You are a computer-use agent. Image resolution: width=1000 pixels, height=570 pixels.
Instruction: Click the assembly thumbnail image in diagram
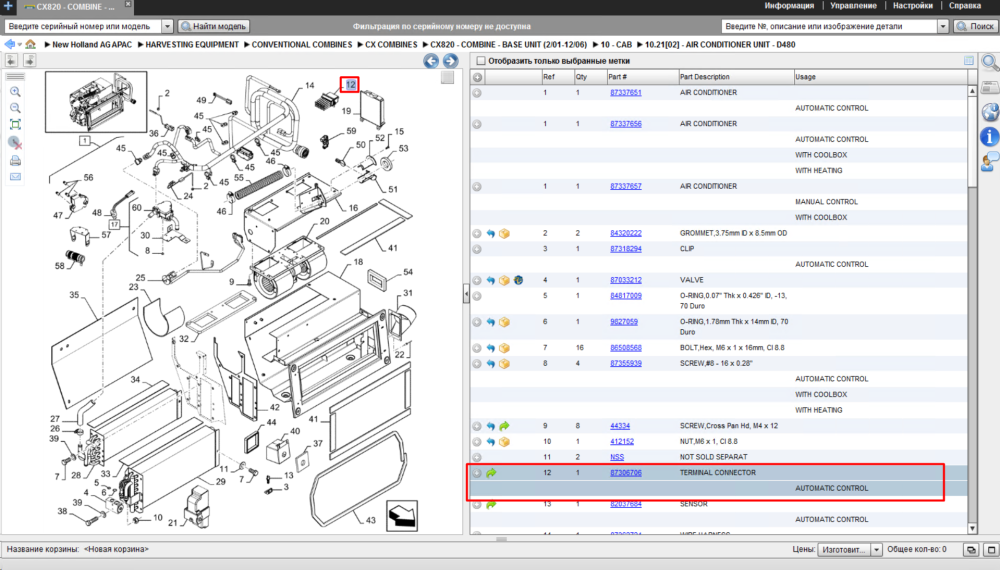[96, 102]
